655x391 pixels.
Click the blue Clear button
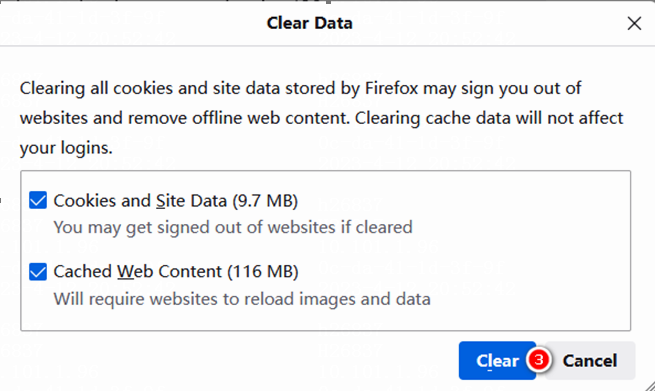pyautogui.click(x=497, y=361)
